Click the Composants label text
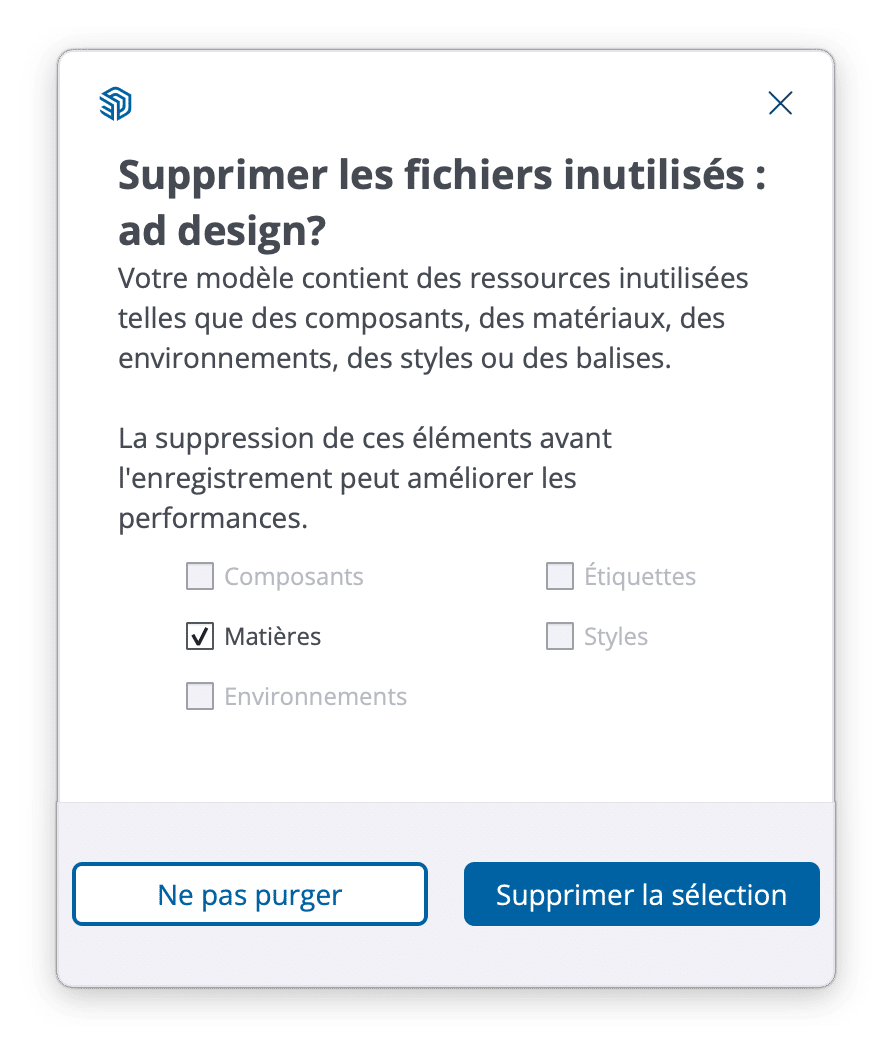Viewport: 892px width, 1052px height. 294,577
